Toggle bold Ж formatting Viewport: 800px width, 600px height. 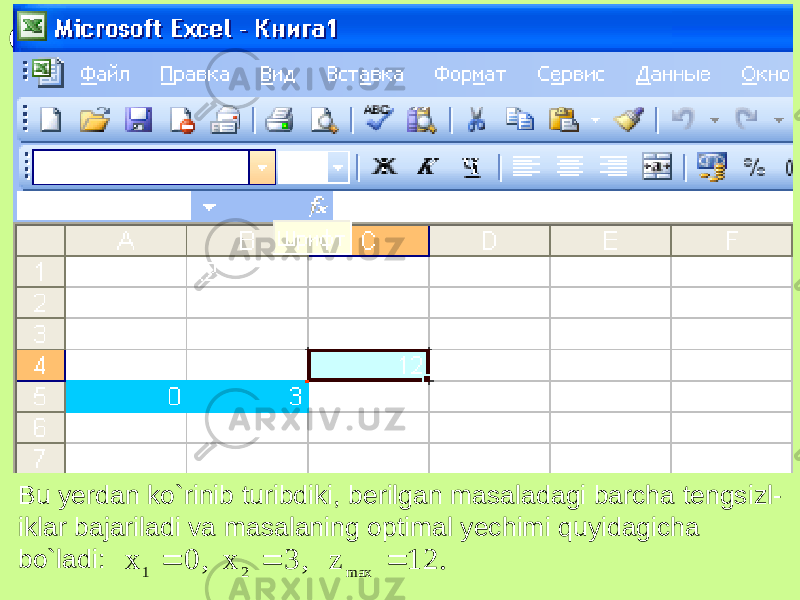point(384,166)
